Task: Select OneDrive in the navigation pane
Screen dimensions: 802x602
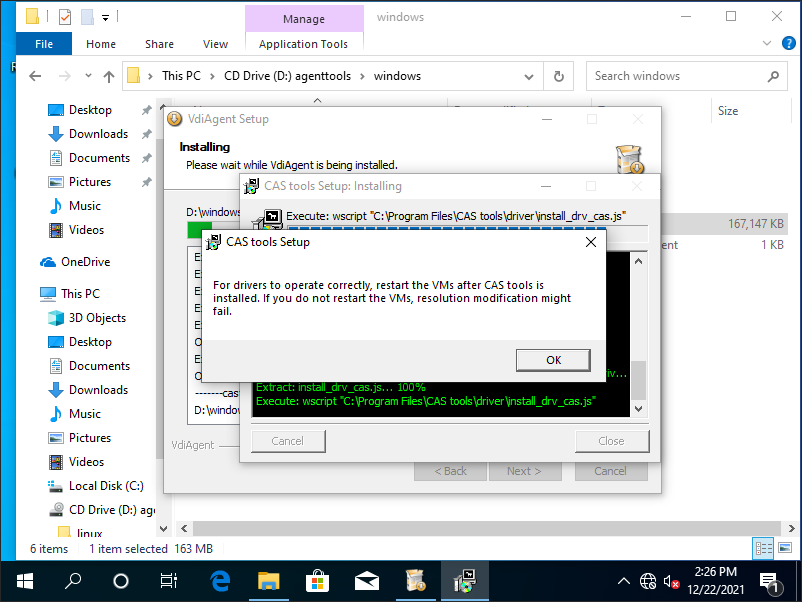Action: click(85, 262)
